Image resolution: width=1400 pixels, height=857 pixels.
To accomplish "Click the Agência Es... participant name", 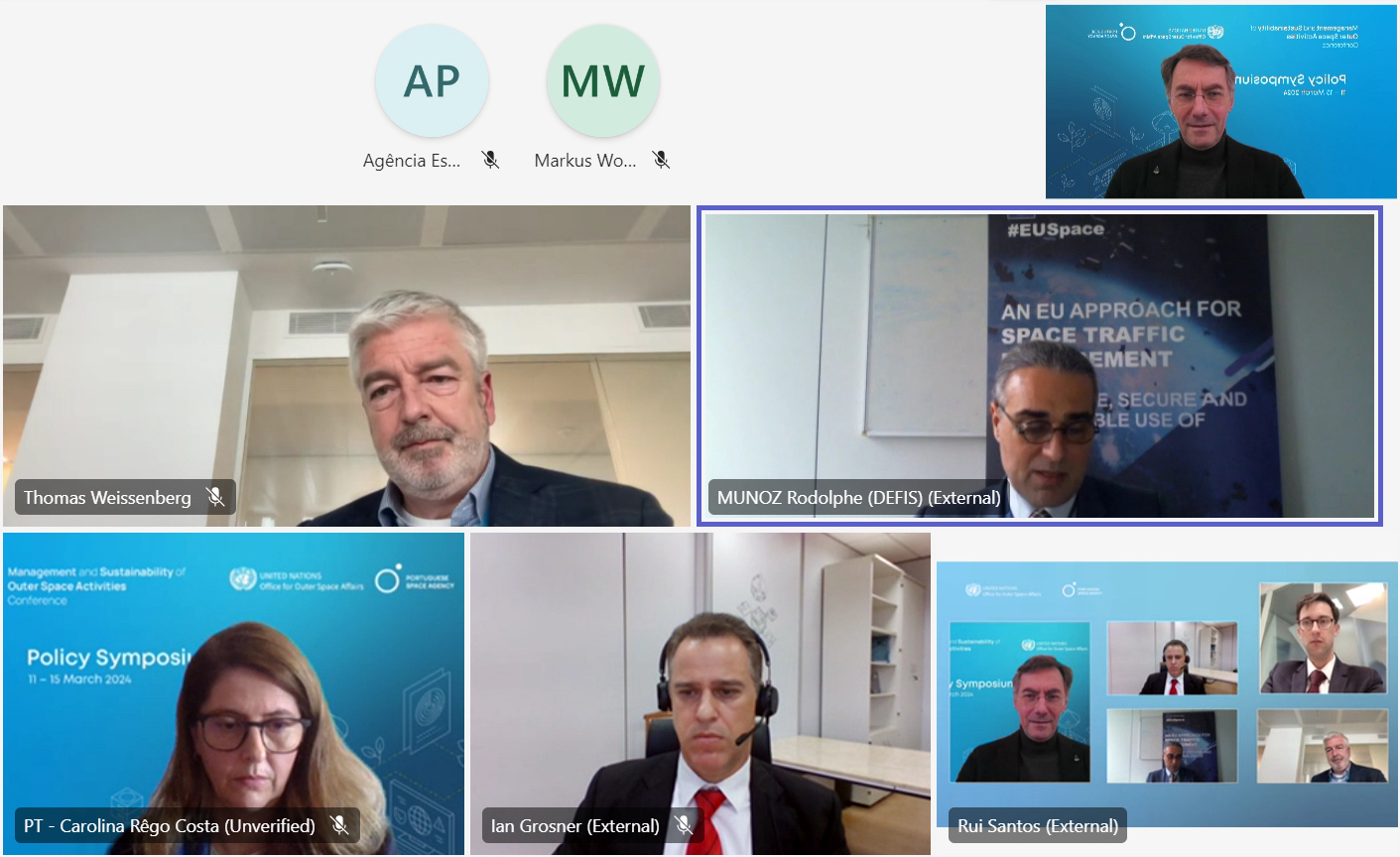I will pos(412,160).
